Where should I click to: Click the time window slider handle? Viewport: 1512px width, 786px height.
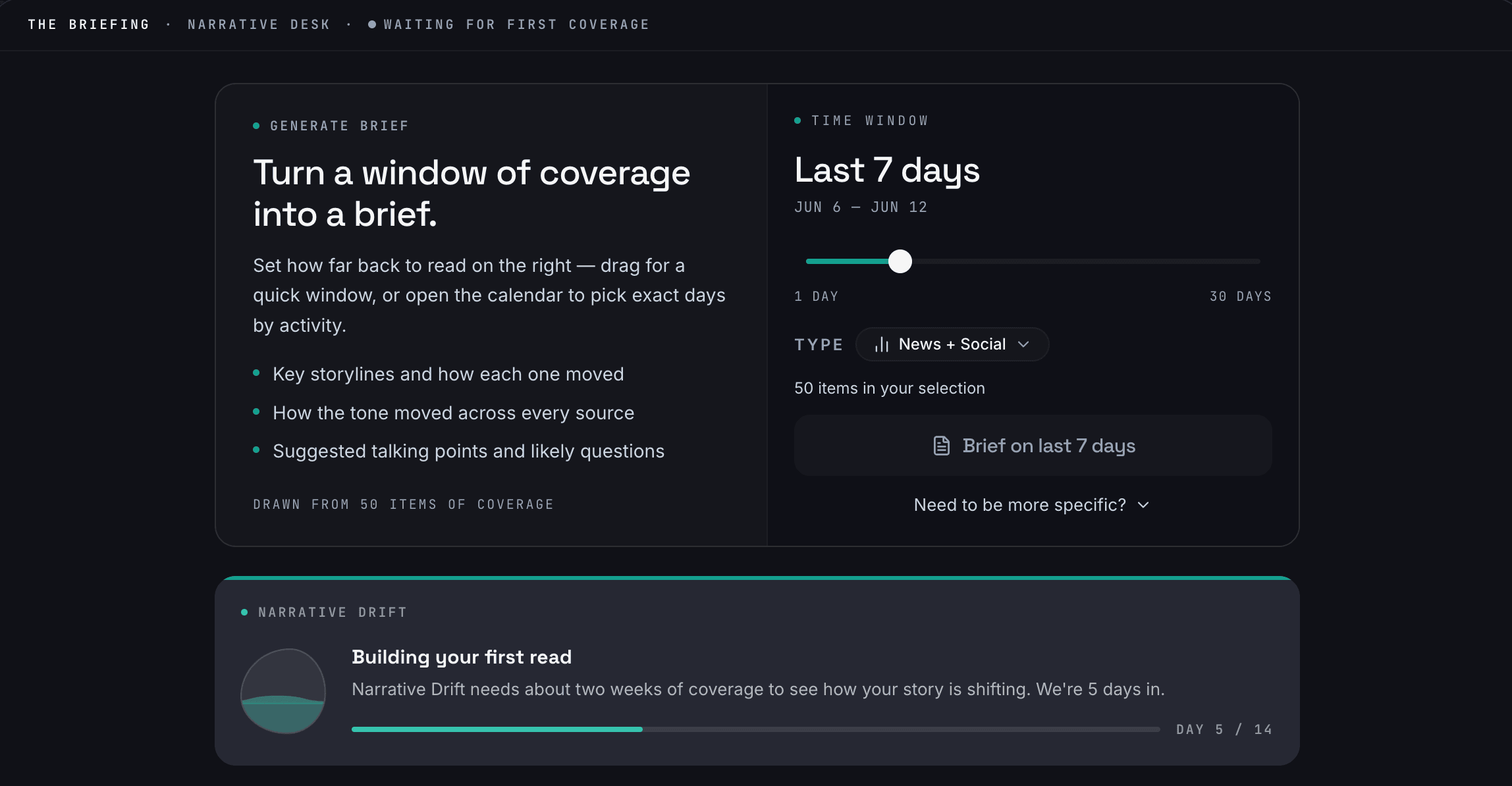click(900, 261)
